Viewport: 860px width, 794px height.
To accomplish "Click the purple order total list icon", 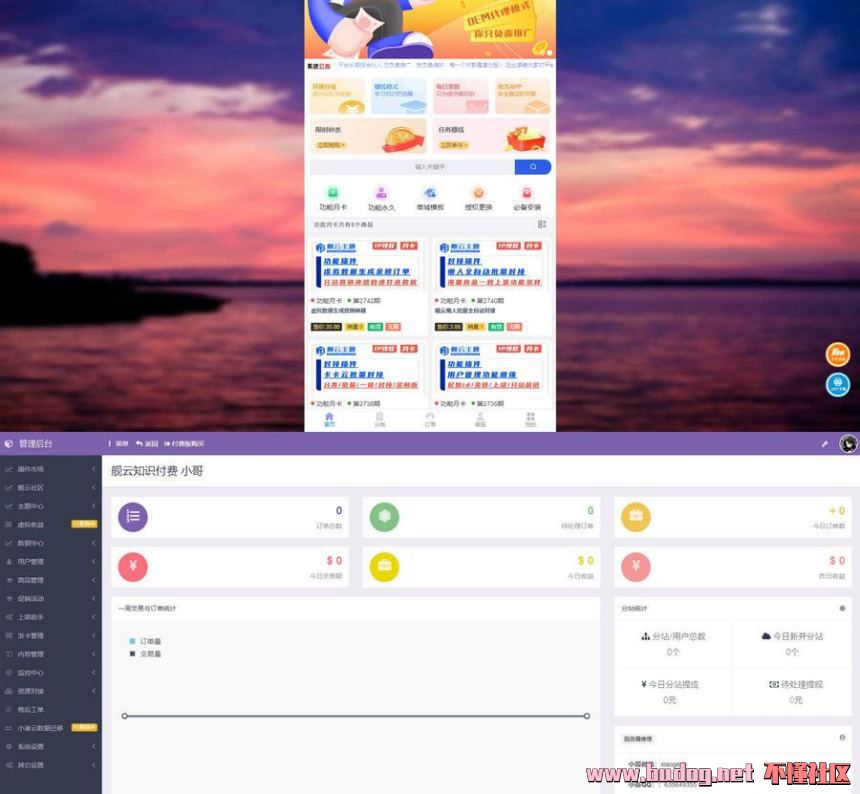I will click(133, 517).
